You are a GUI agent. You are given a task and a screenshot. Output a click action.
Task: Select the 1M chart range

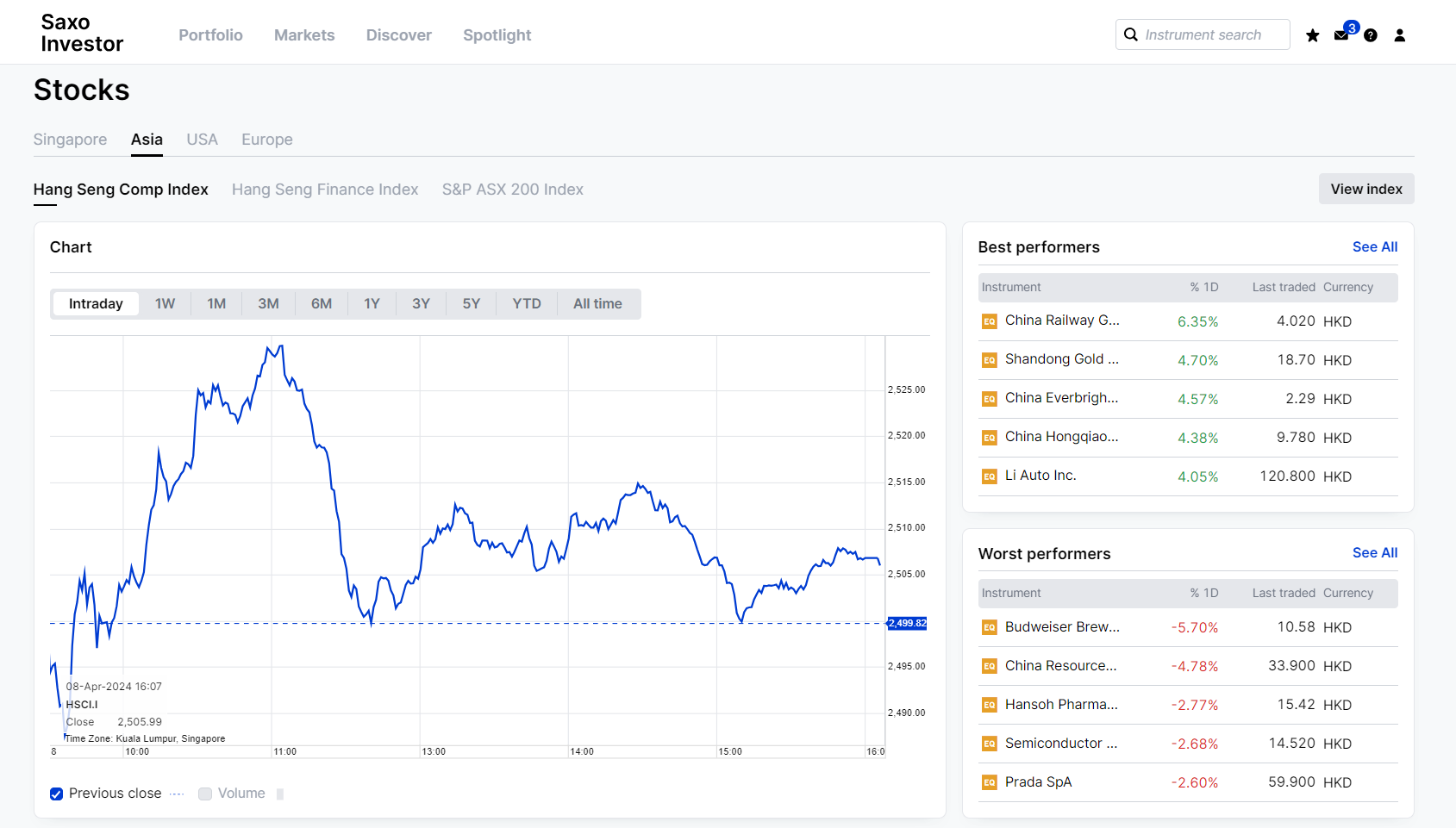pos(216,304)
